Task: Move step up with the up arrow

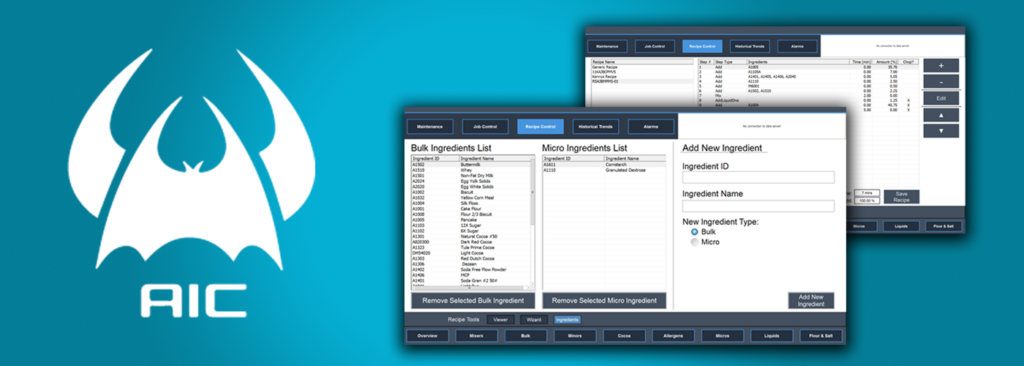Action: click(x=940, y=114)
